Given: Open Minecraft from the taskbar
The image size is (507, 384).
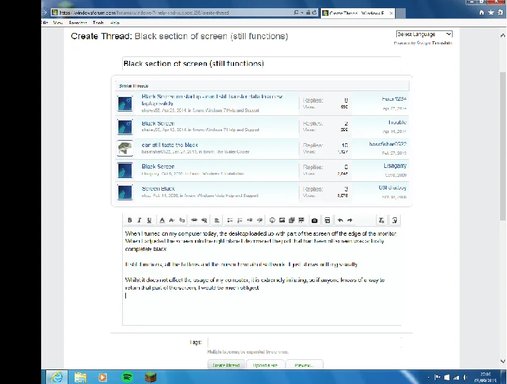Looking at the screenshot, I should coord(151,377).
